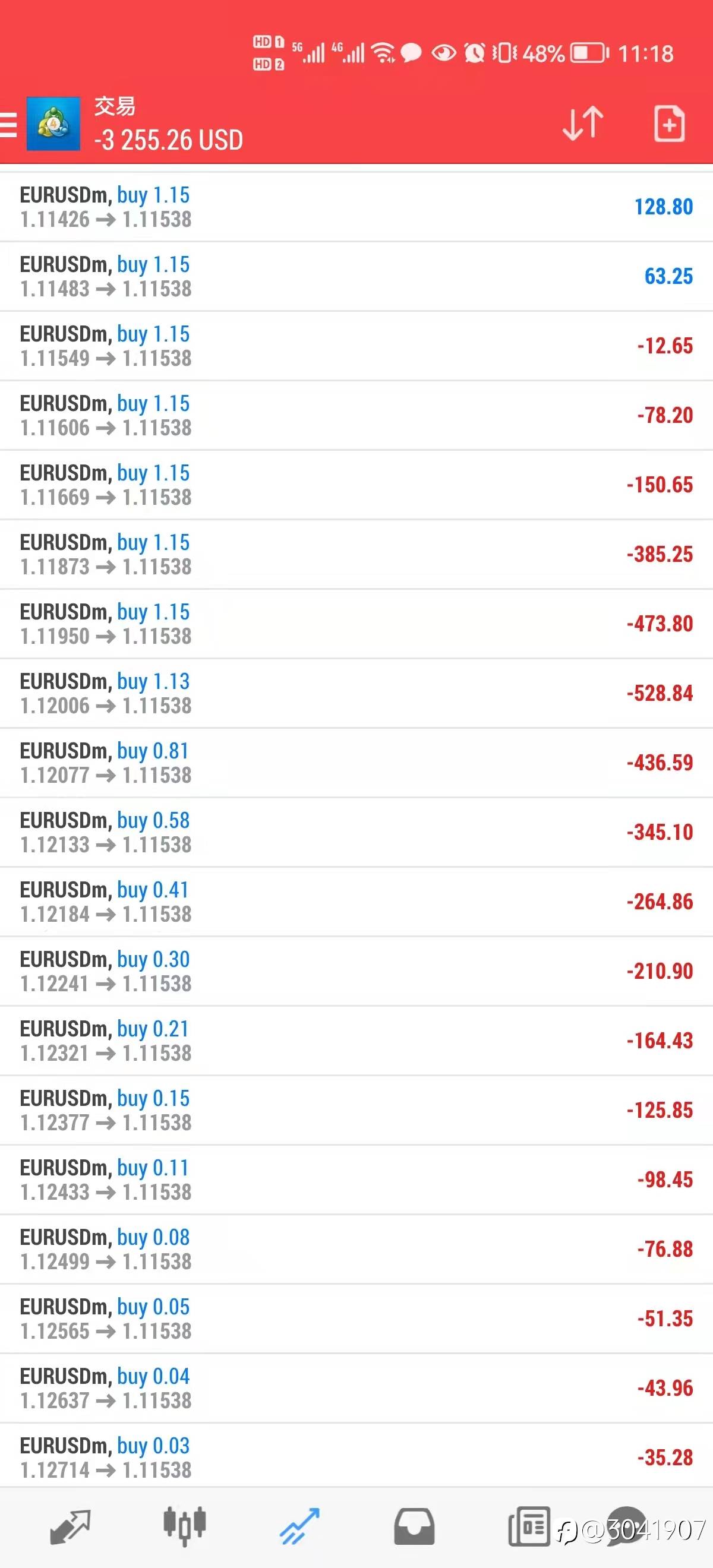Viewport: 713px width, 1568px height.
Task: Select the buy 0.15 position at 1.12377
Action: click(x=356, y=1110)
